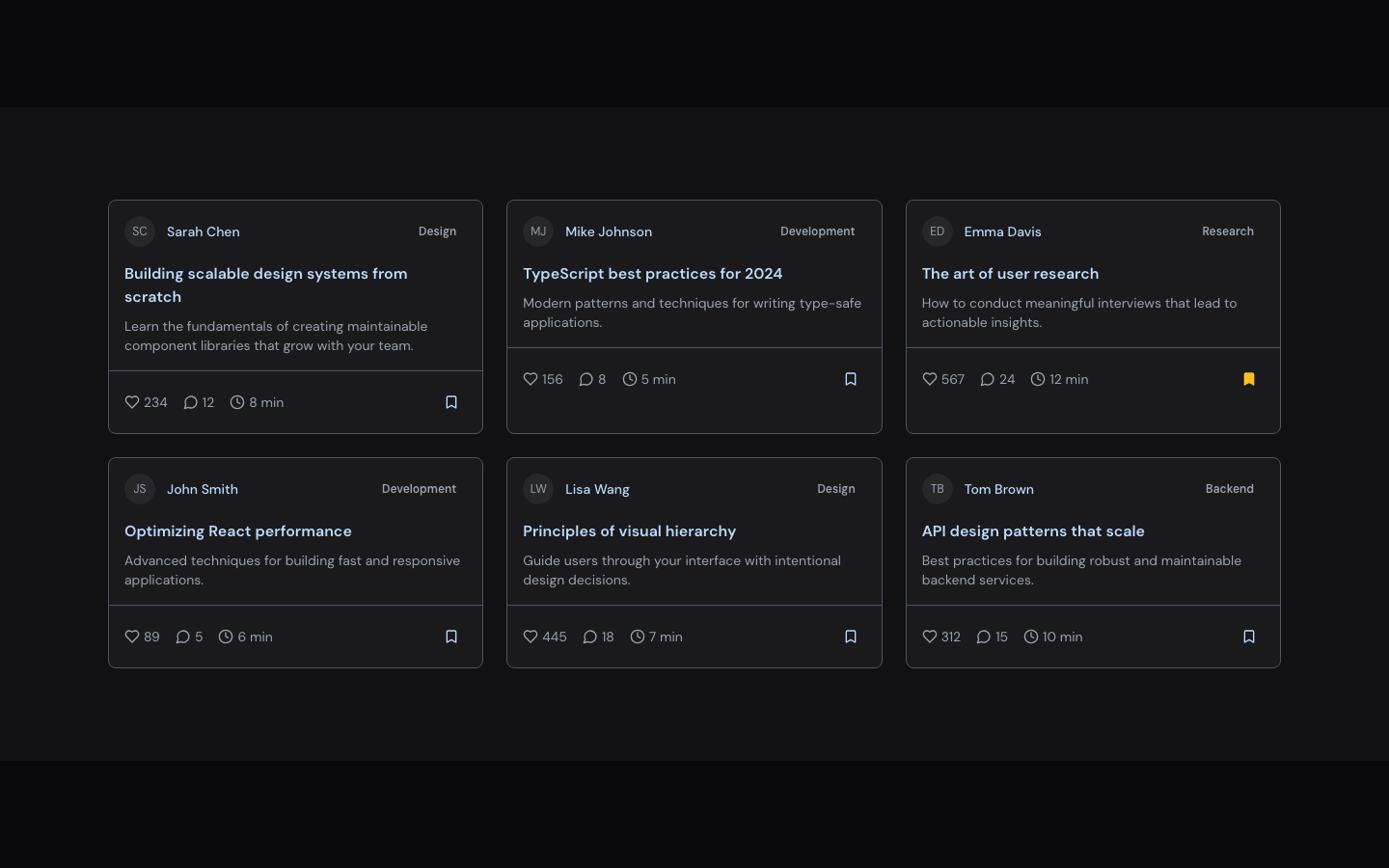Click the comment bubble on Emma Davis's article
Viewport: 1389px width, 868px height.
click(988, 379)
